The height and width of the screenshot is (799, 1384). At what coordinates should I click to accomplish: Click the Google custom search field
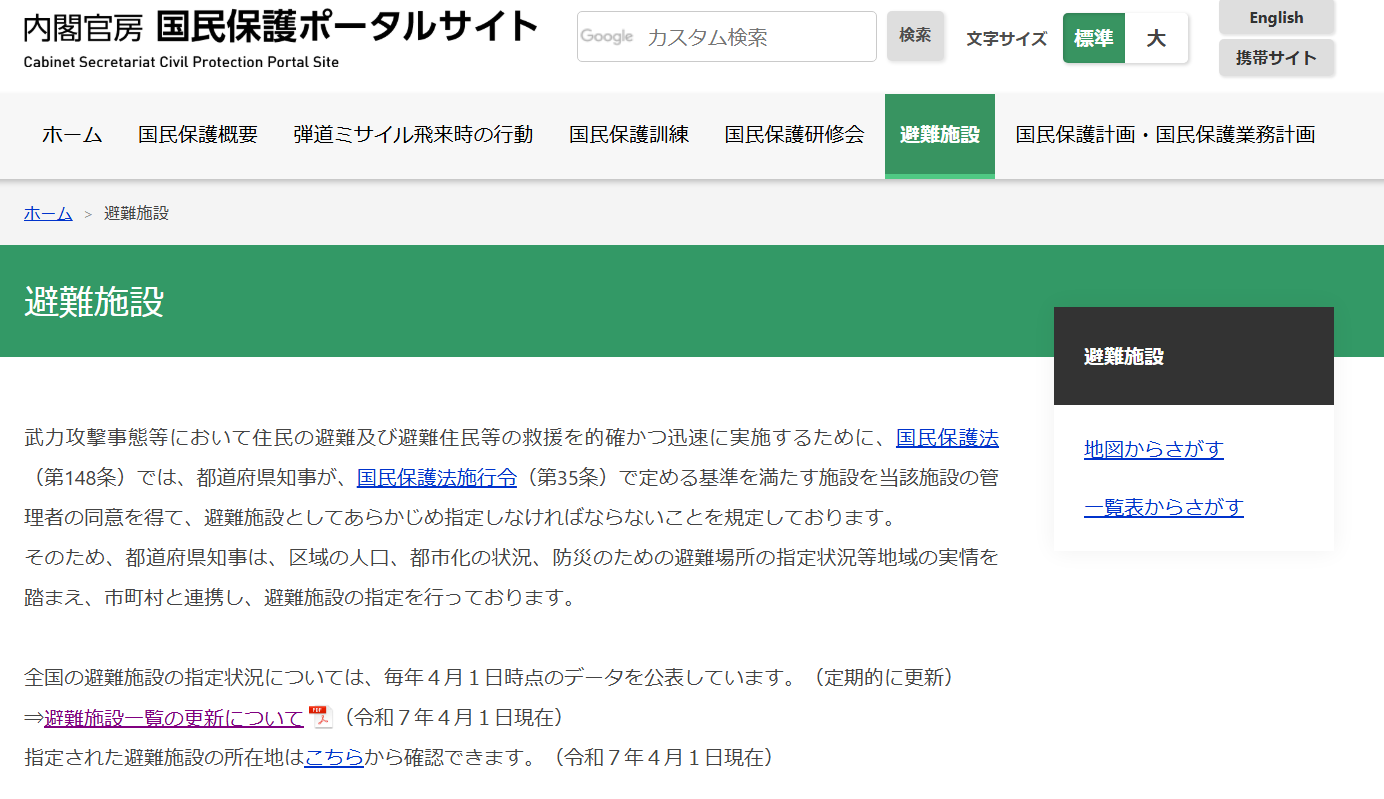tap(740, 37)
